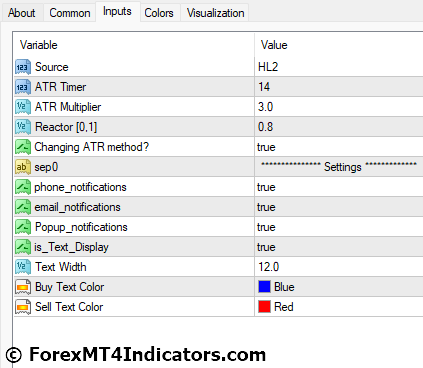Click the bool icon beside Changing ATR method?
Viewport: 423px width, 368px height.
23,147
